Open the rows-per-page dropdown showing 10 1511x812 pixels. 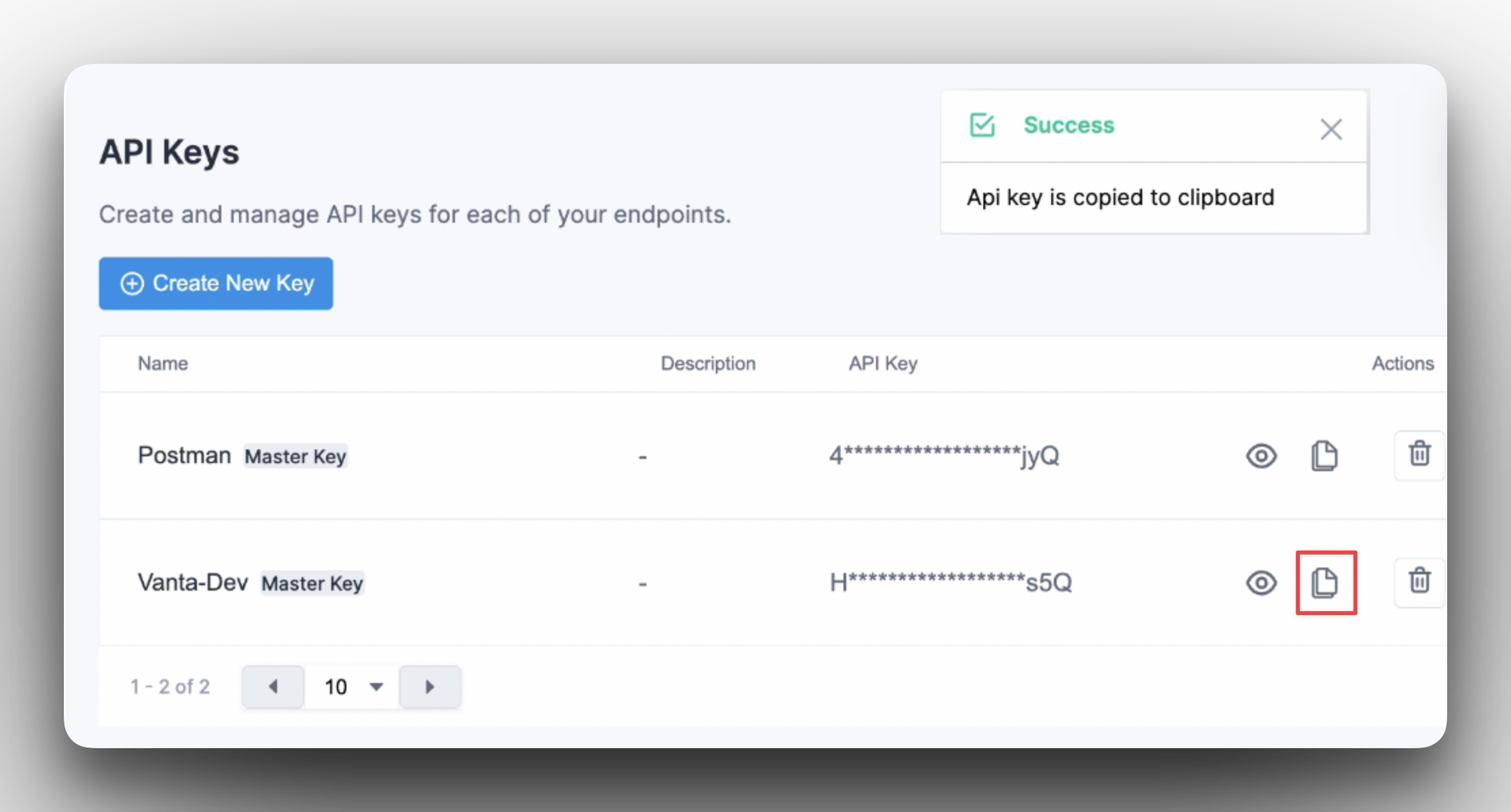click(352, 686)
